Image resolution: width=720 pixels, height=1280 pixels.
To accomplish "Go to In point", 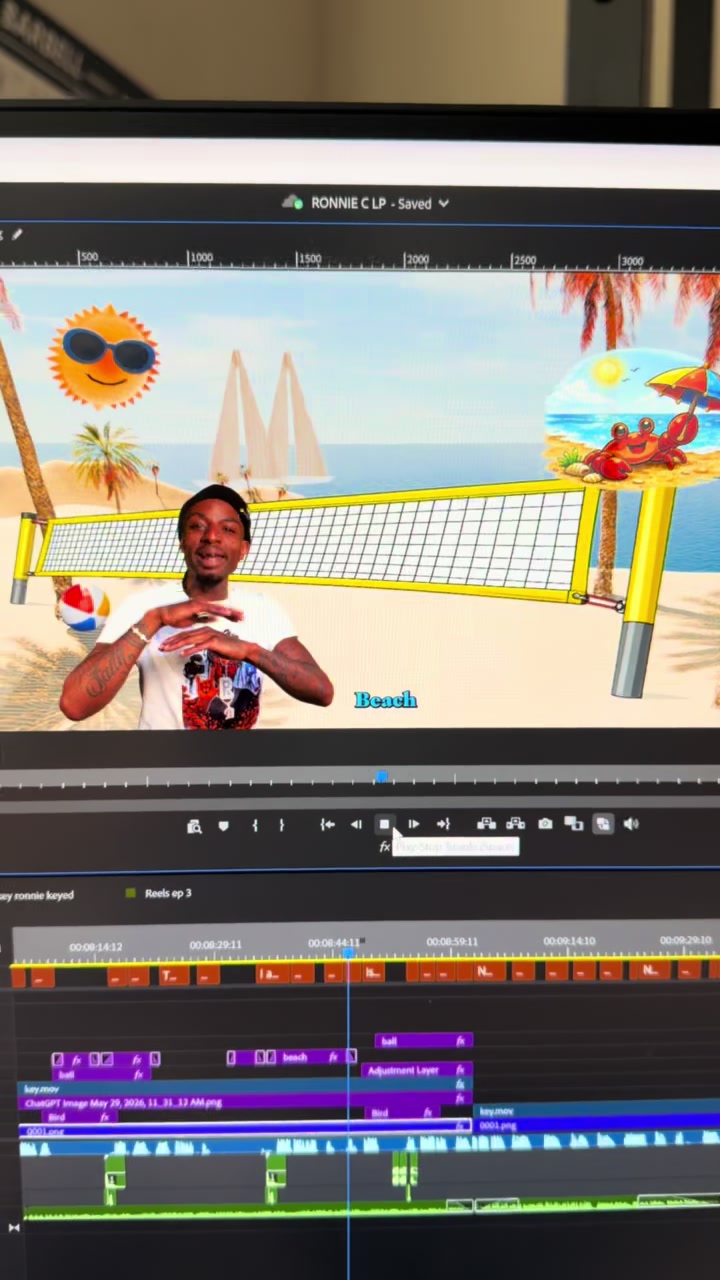I will [327, 824].
